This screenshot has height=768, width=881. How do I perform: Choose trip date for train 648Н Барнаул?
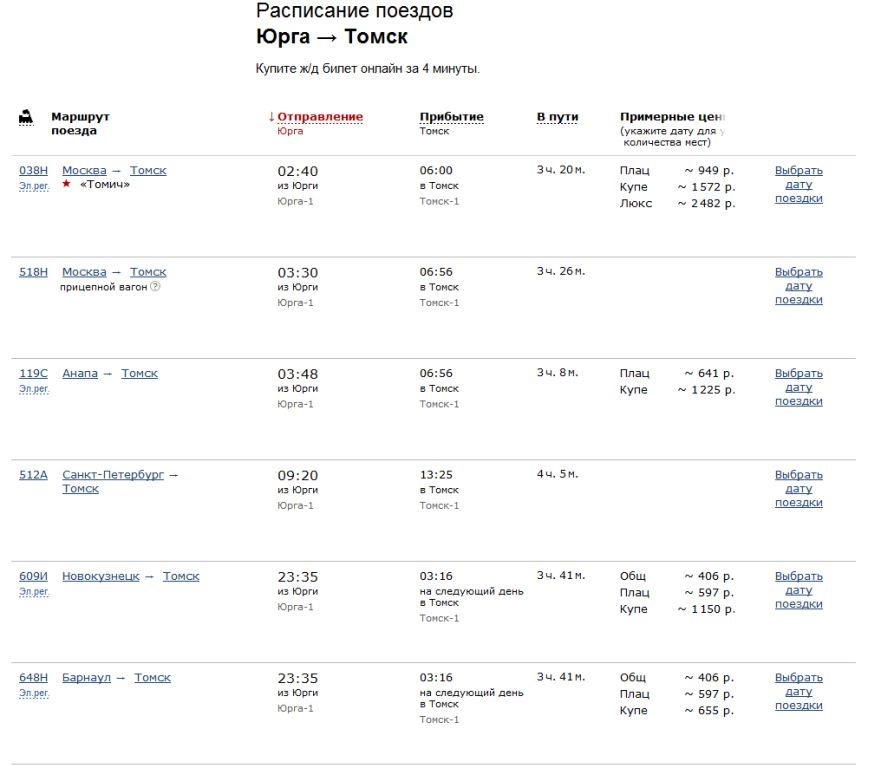pyautogui.click(x=798, y=691)
